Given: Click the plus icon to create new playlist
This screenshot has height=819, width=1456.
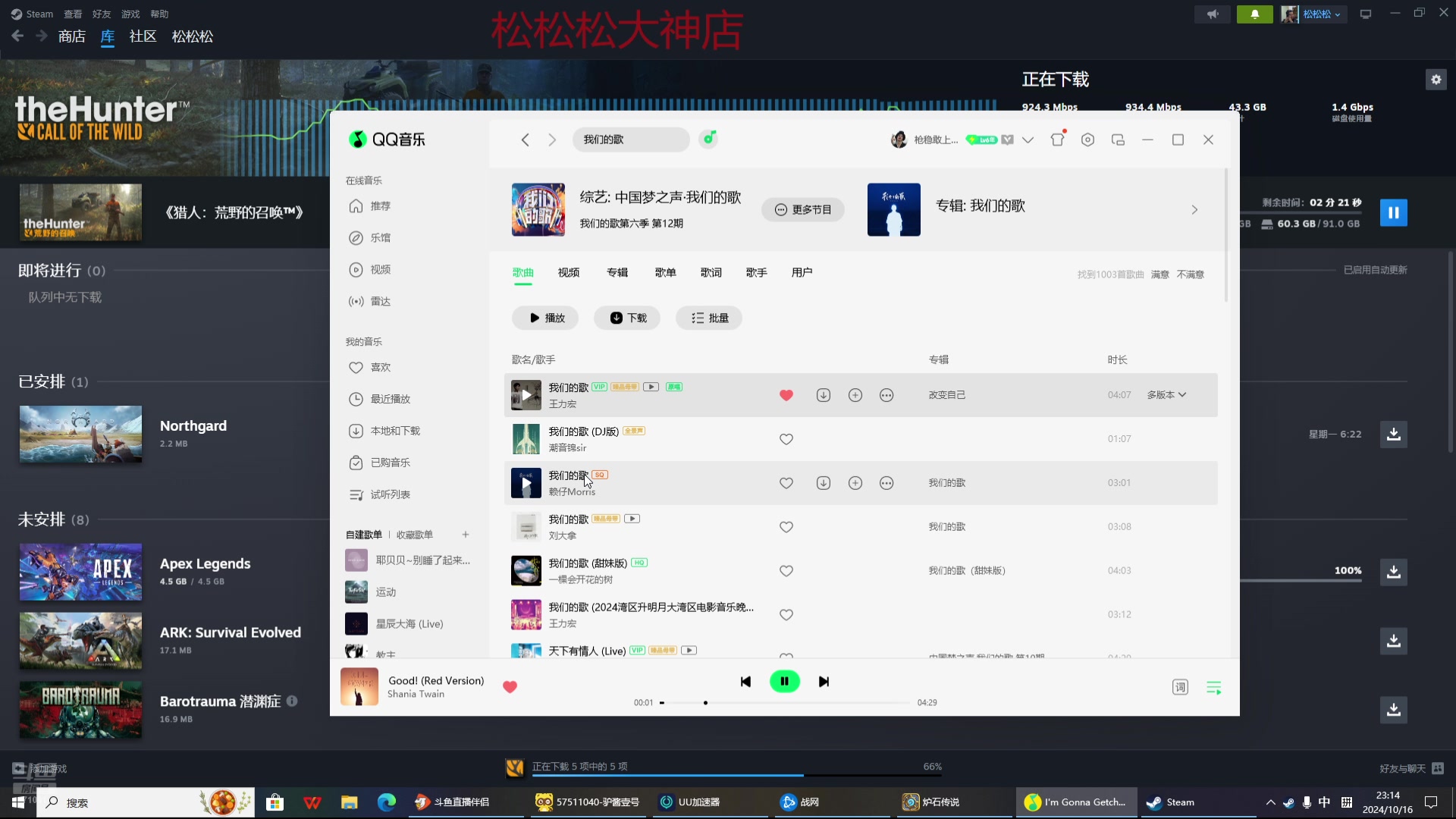Looking at the screenshot, I should [x=466, y=535].
